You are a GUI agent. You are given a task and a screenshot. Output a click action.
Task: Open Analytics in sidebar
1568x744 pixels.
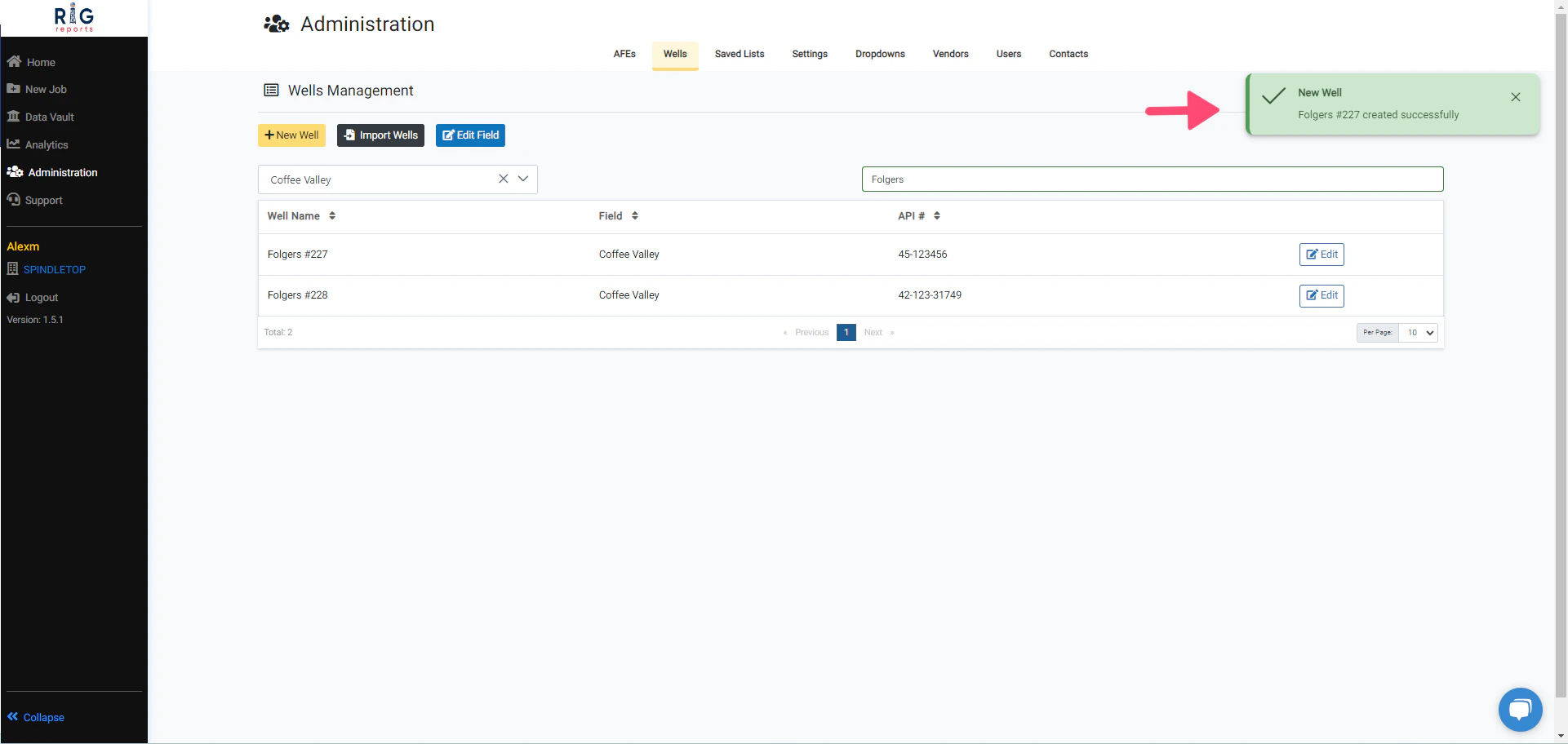pos(47,145)
